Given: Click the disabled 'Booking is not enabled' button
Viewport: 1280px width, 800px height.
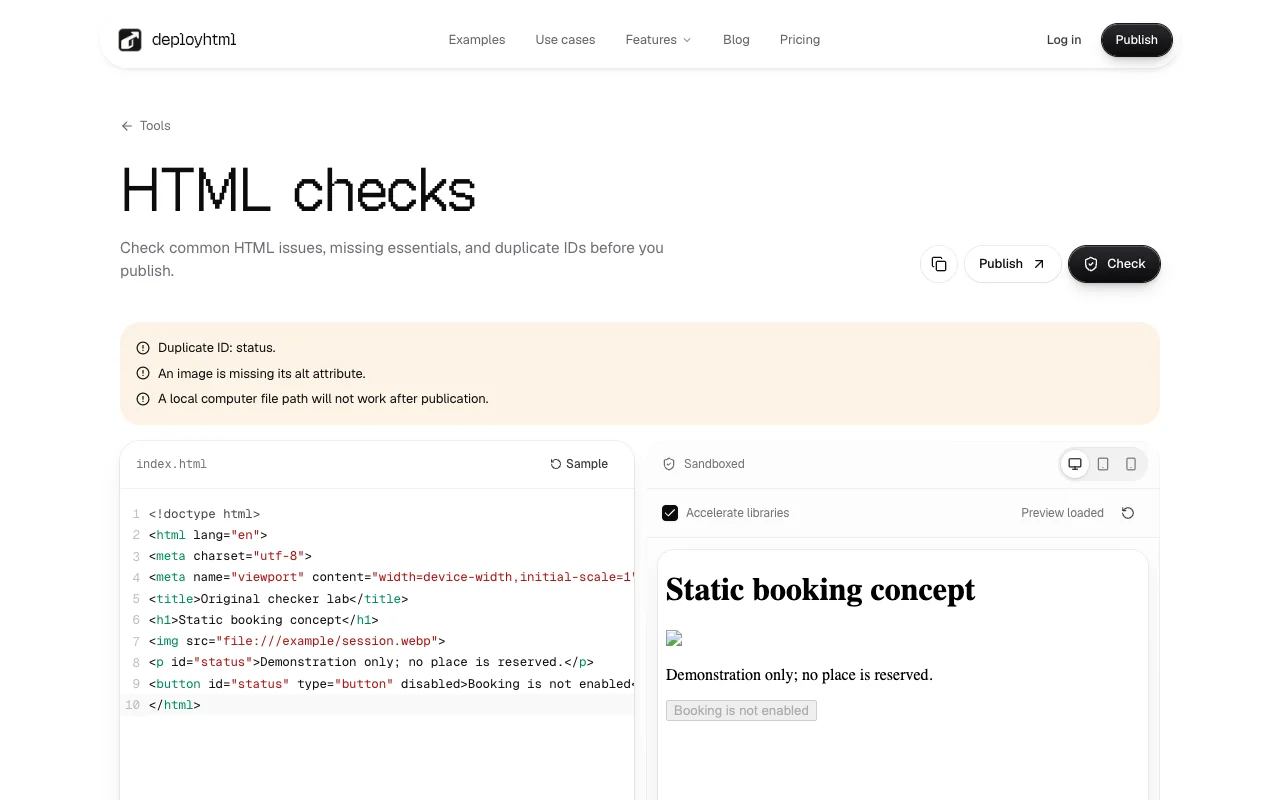Looking at the screenshot, I should pos(741,710).
